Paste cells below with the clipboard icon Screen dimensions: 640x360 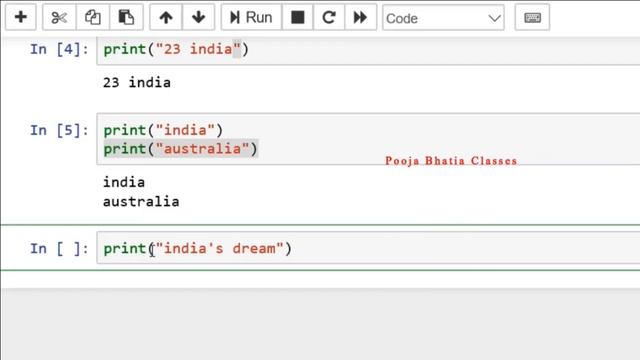(126, 18)
